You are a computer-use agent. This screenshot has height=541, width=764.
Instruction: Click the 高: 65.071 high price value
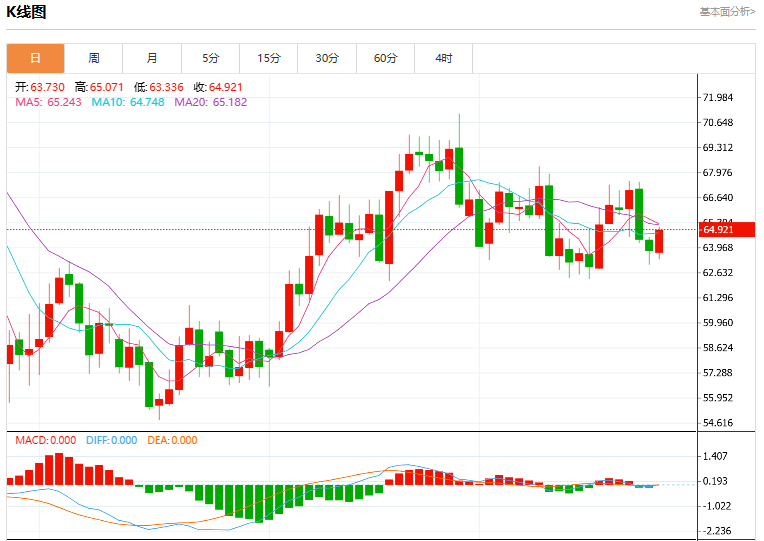click(x=99, y=87)
